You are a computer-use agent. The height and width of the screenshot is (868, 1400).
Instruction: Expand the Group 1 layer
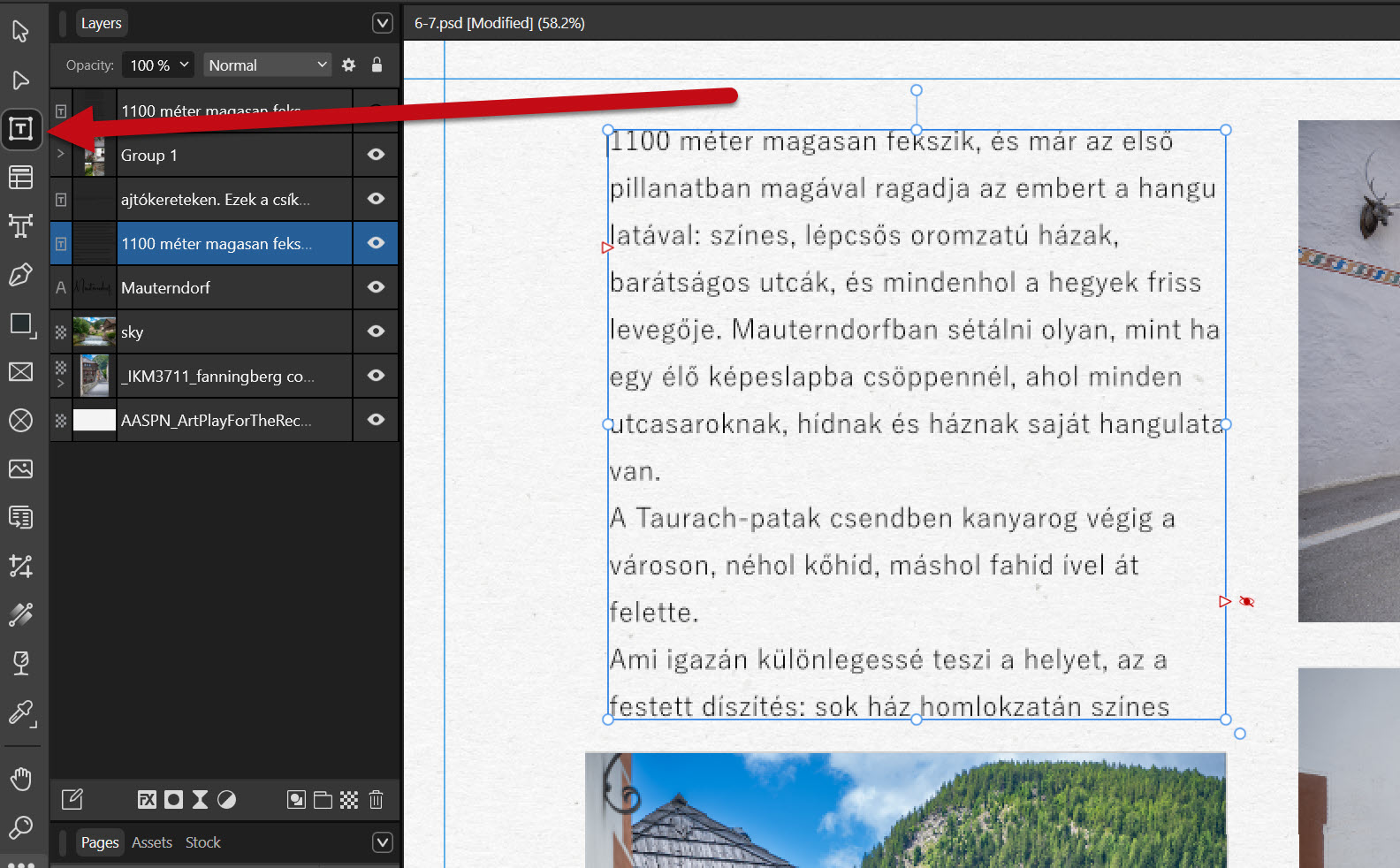[60, 155]
